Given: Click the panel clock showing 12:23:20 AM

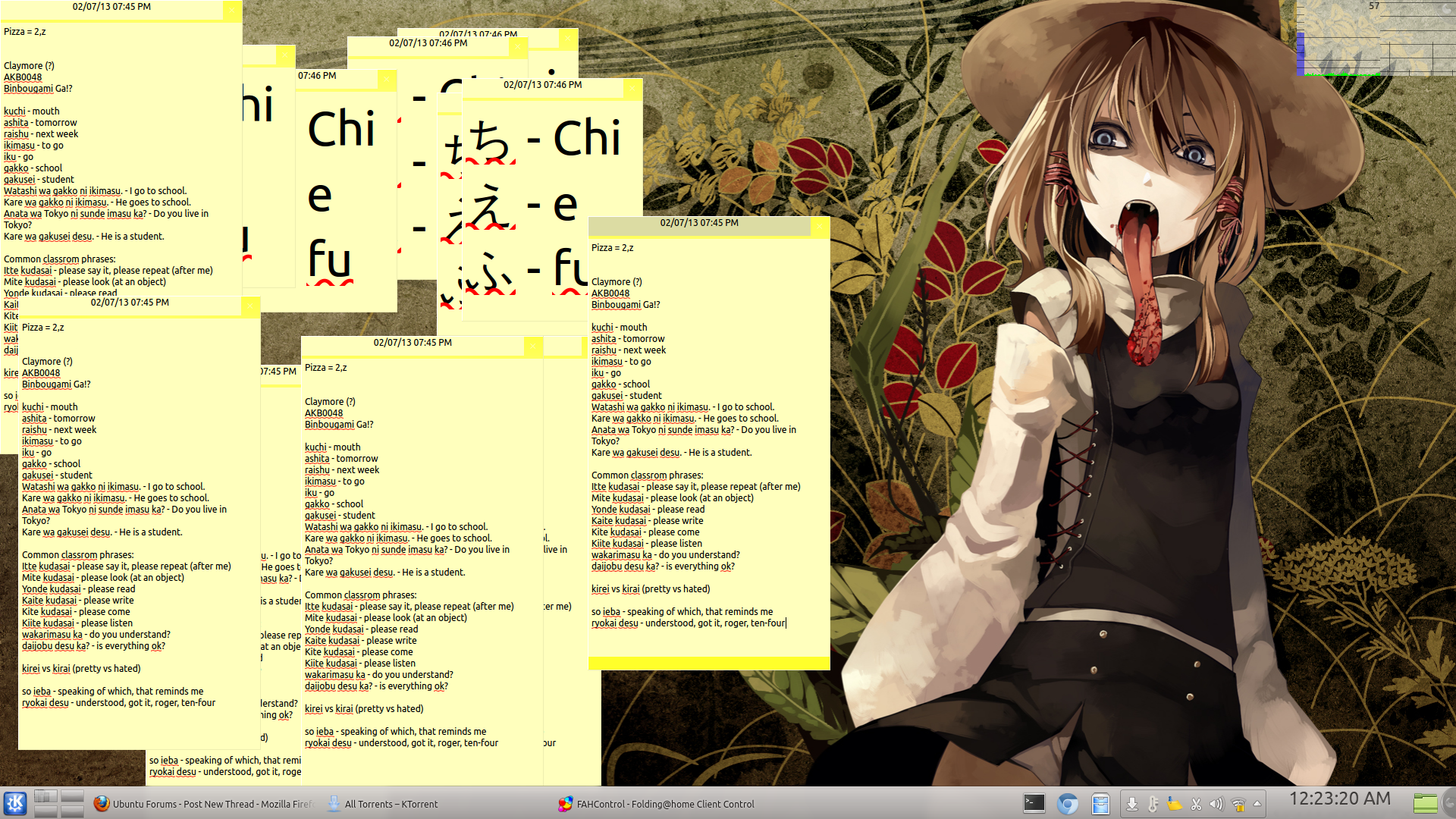Looking at the screenshot, I should coord(1340,799).
